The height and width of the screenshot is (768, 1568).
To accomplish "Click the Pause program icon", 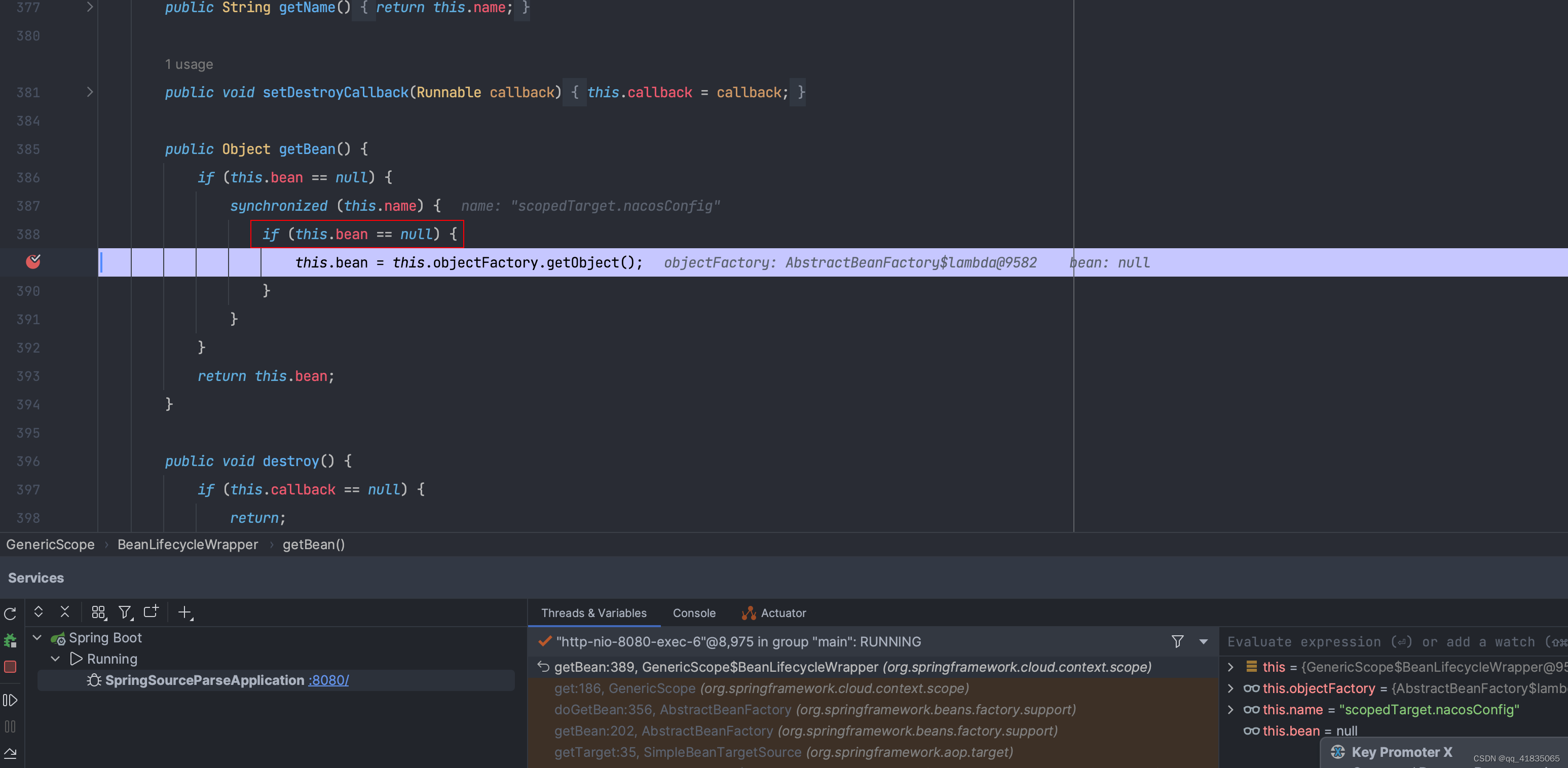I will pyautogui.click(x=10, y=726).
